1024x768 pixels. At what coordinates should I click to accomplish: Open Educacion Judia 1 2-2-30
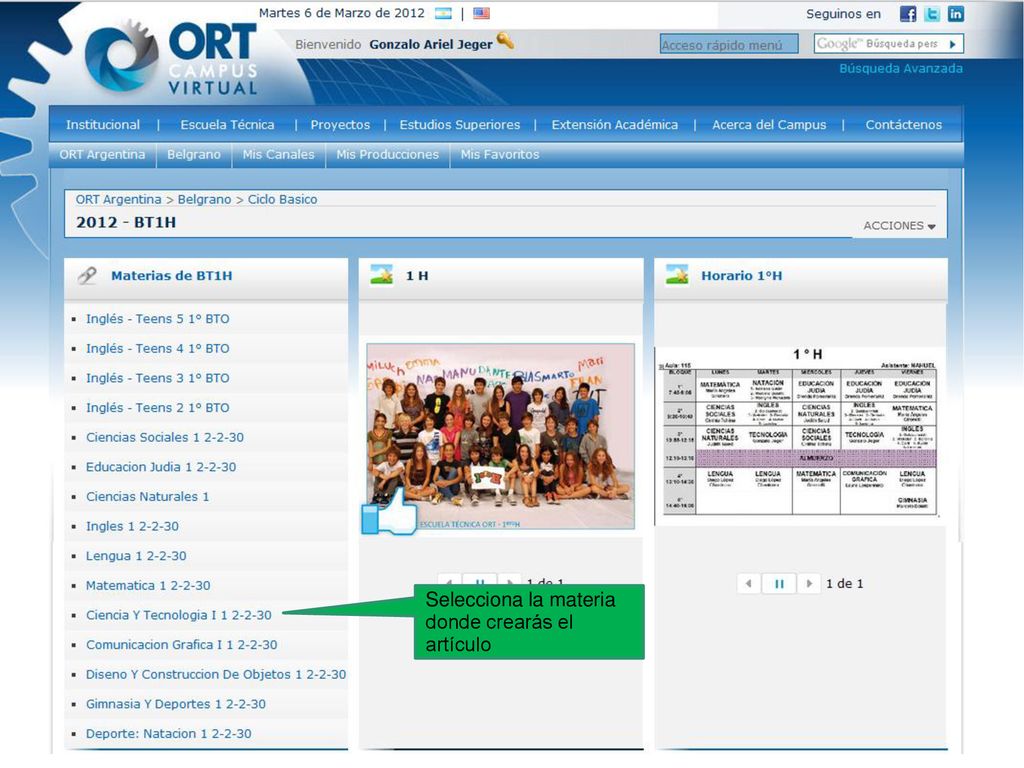(x=161, y=467)
